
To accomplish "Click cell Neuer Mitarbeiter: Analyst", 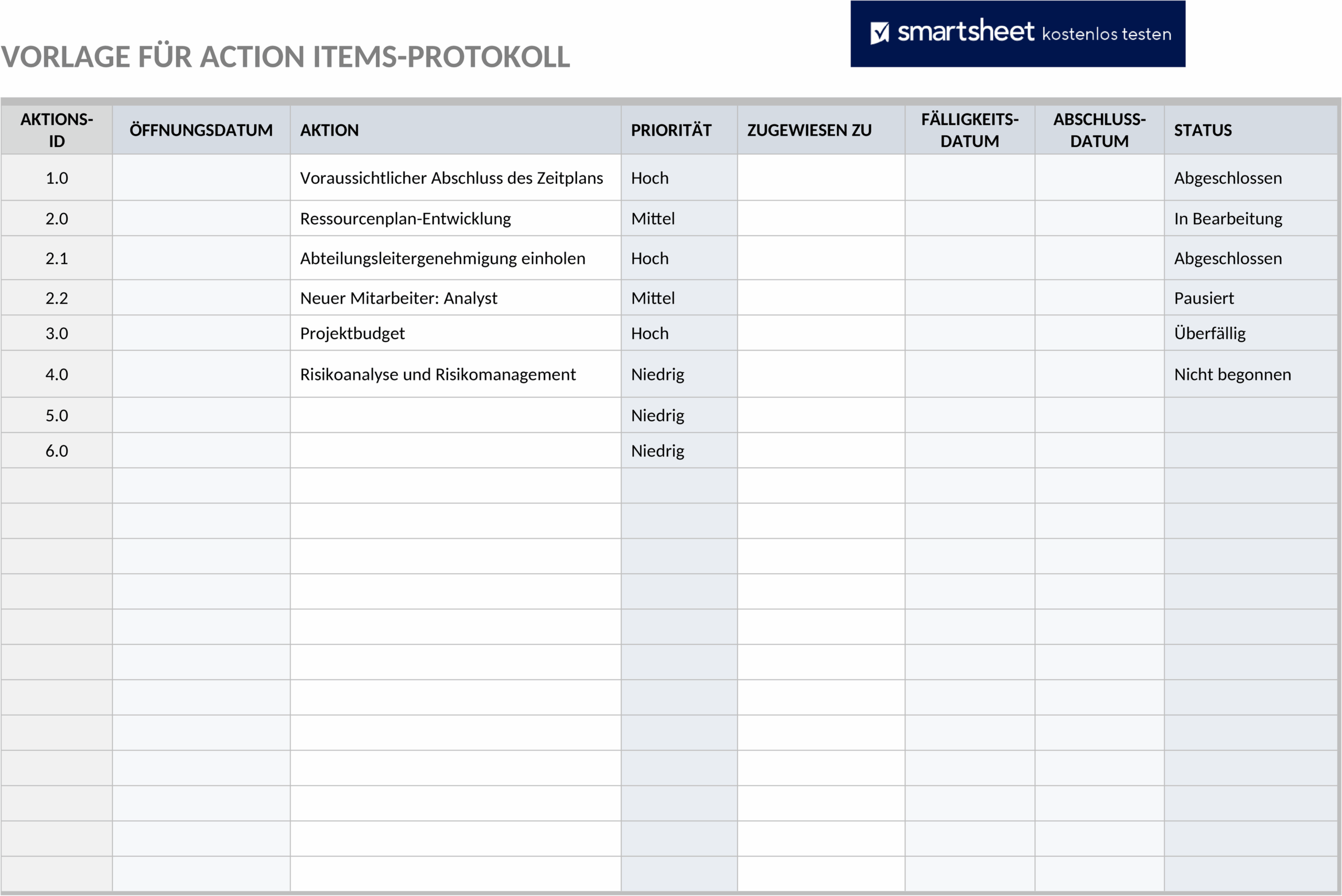I will pos(456,298).
